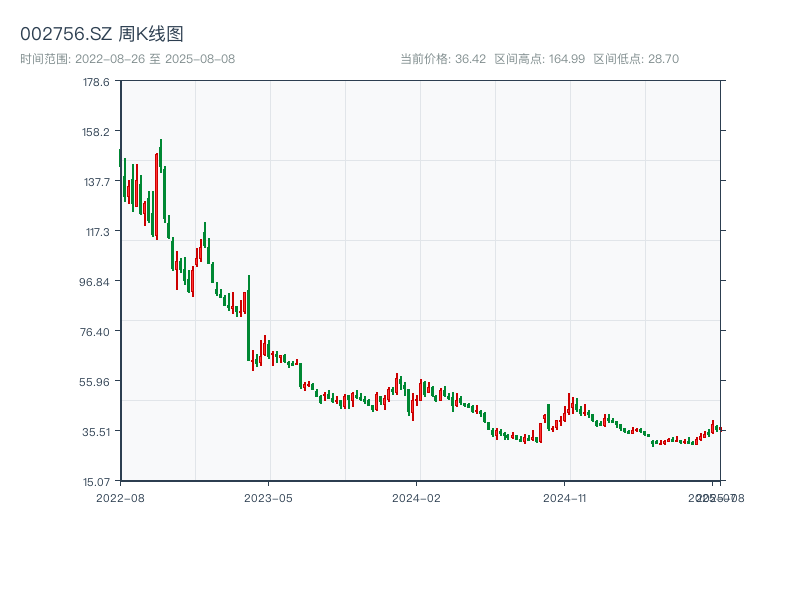The width and height of the screenshot is (800, 600).
Task: Click the end date 2025-08-08
Action: point(199,58)
